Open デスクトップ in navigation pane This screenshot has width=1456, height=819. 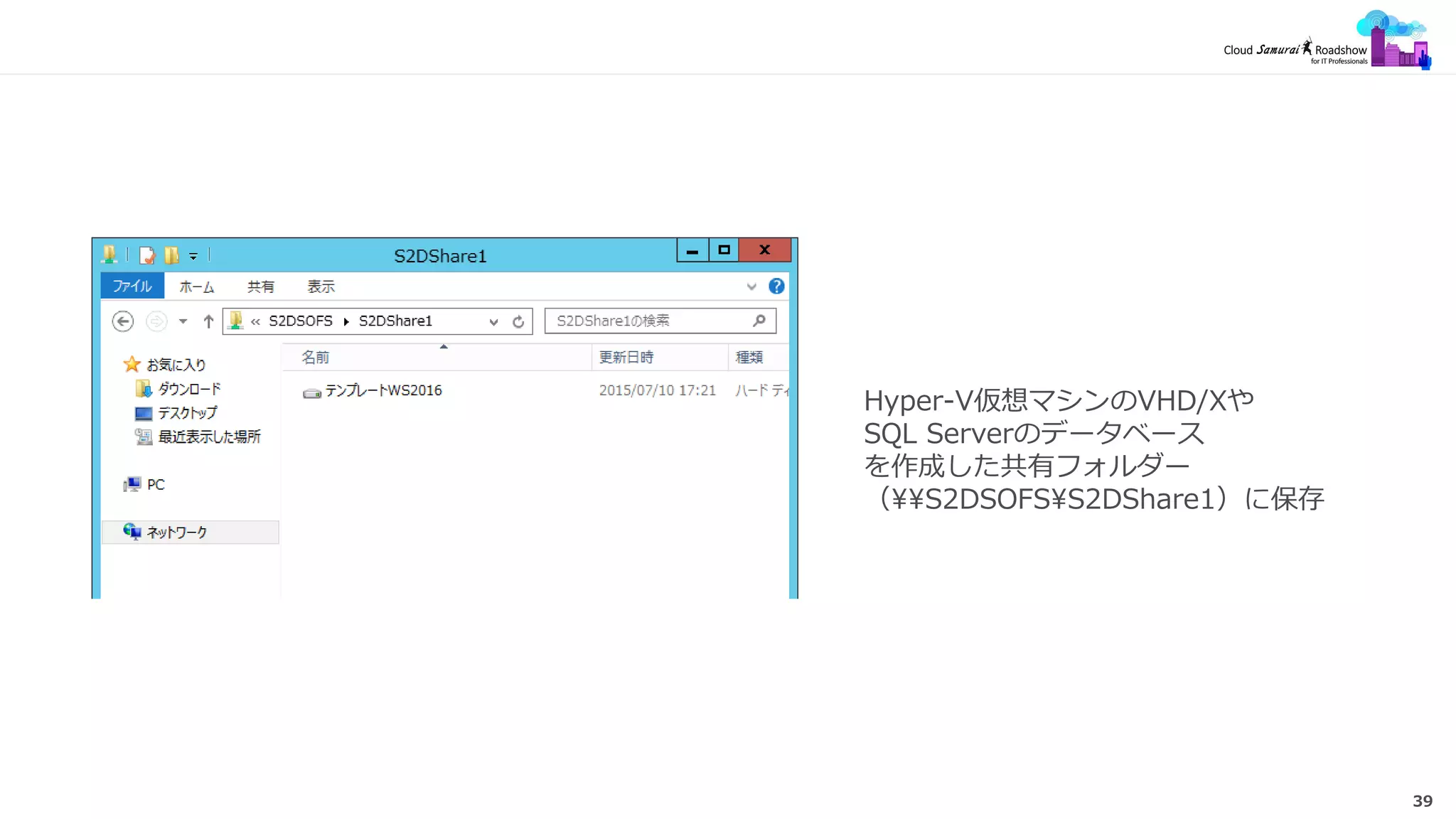click(x=187, y=413)
